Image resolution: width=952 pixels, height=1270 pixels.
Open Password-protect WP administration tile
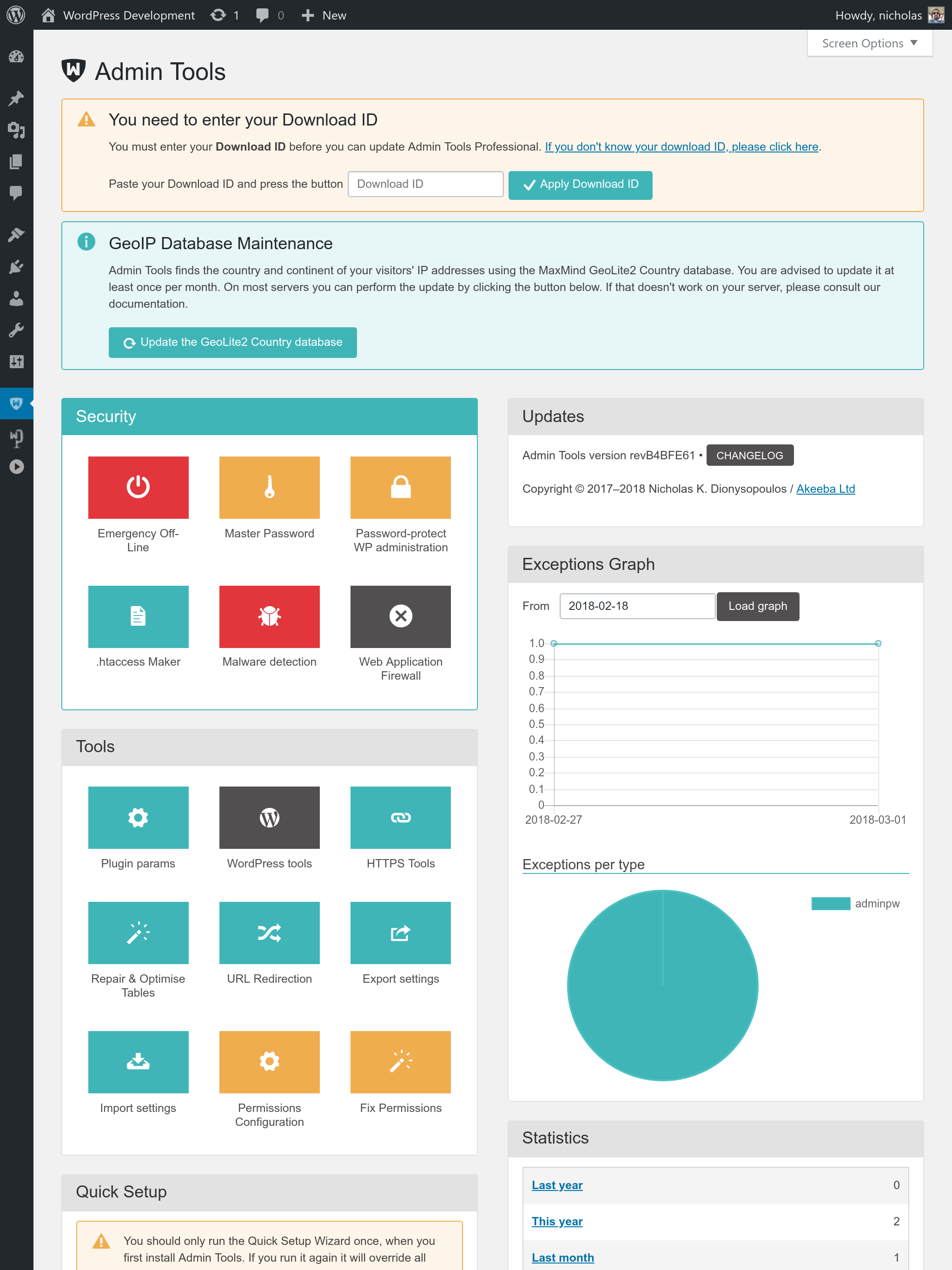click(x=400, y=487)
